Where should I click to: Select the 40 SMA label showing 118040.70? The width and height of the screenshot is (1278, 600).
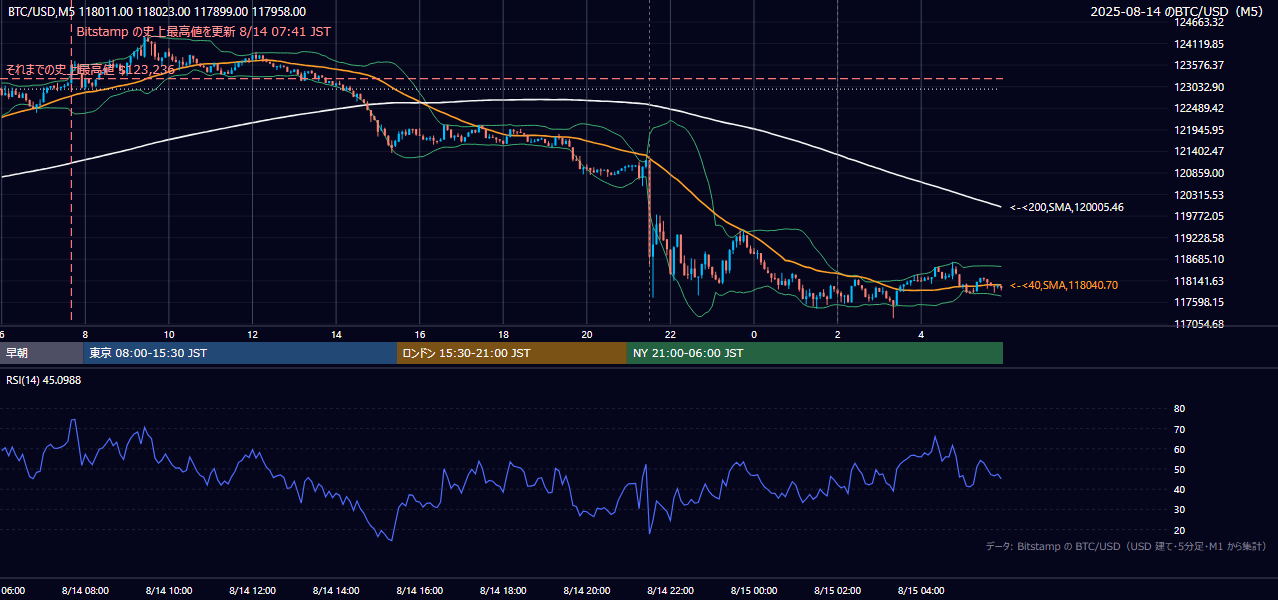pyautogui.click(x=1063, y=285)
